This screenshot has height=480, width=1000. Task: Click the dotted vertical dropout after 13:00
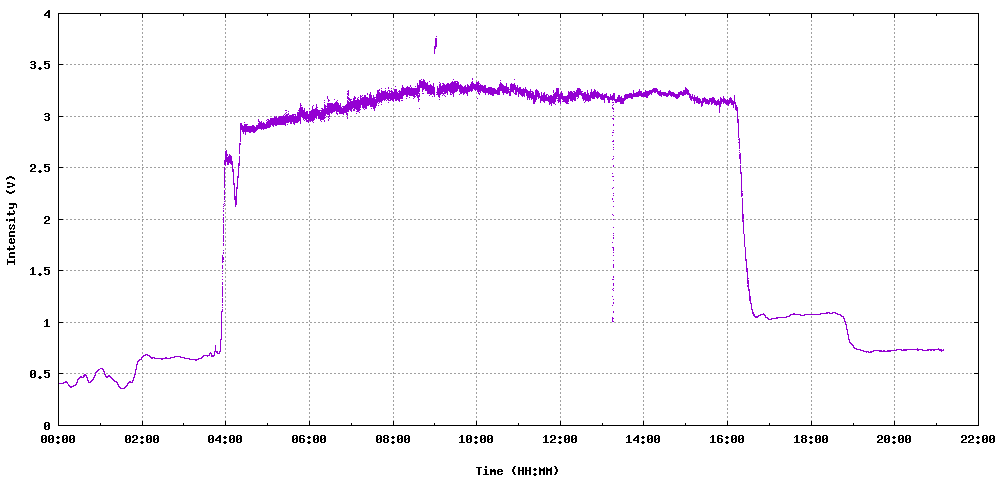click(x=612, y=220)
